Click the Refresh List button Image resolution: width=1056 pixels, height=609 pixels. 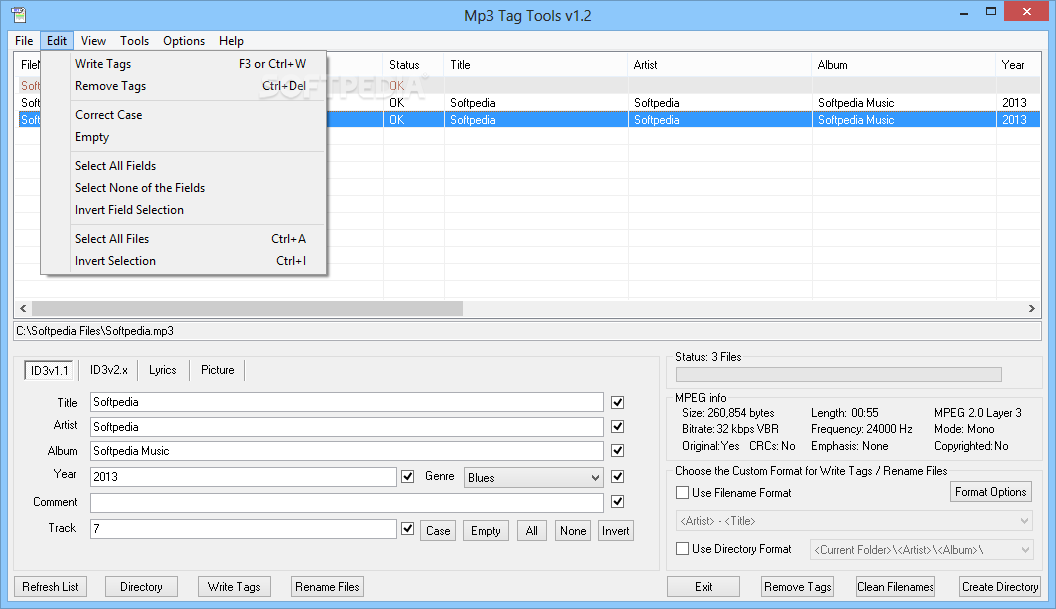(50, 587)
